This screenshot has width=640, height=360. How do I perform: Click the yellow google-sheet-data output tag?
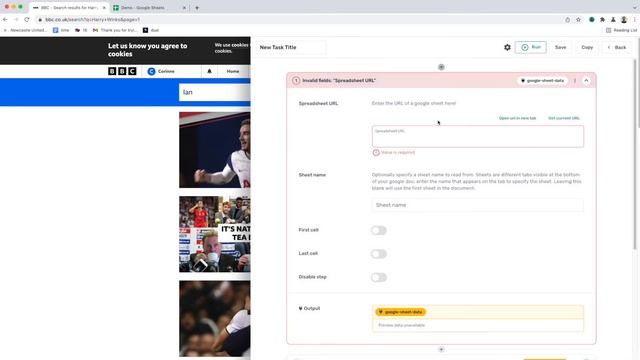pos(400,312)
